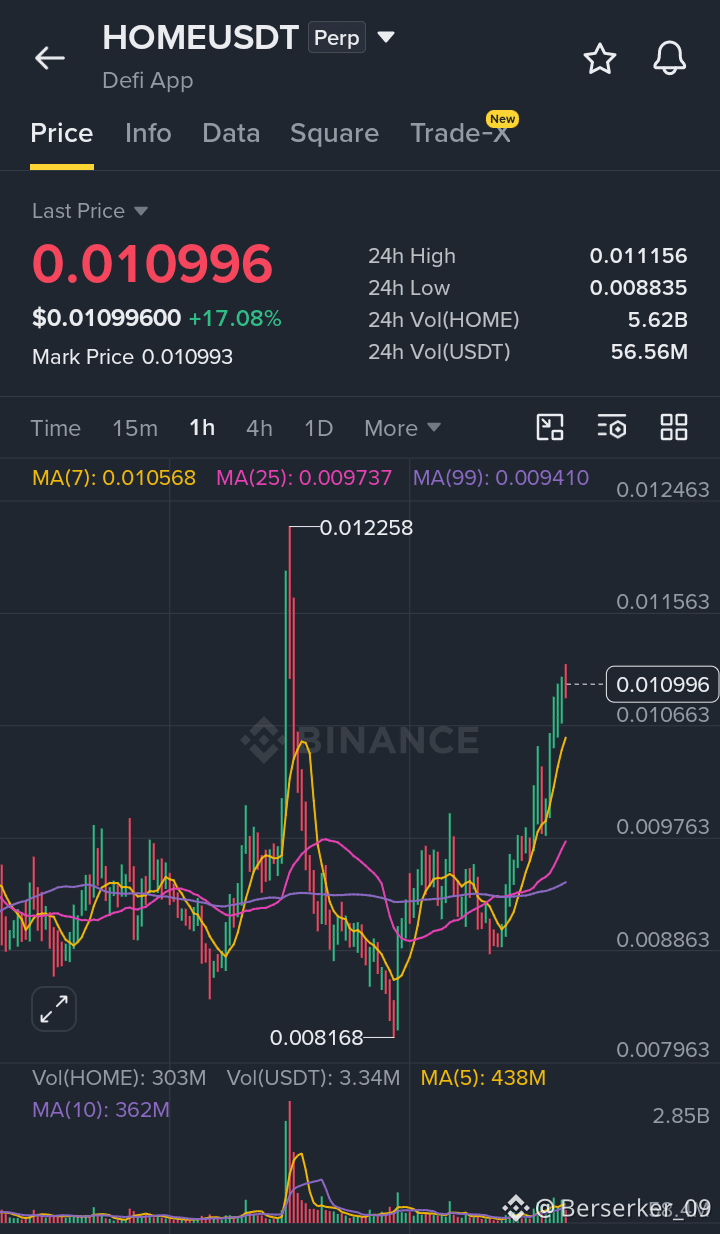The width and height of the screenshot is (720, 1234).
Task: Tap the +17.08% change value
Action: coord(235,319)
